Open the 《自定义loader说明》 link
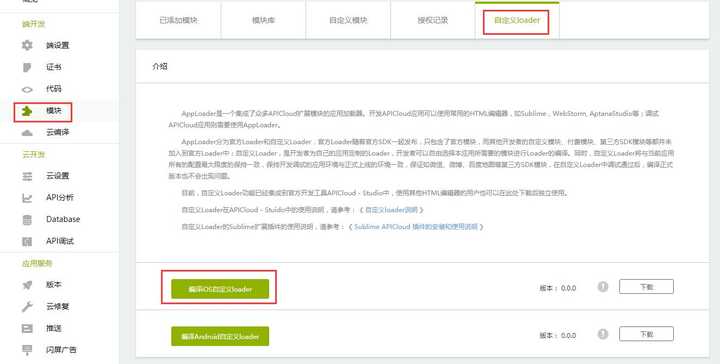 (x=392, y=210)
